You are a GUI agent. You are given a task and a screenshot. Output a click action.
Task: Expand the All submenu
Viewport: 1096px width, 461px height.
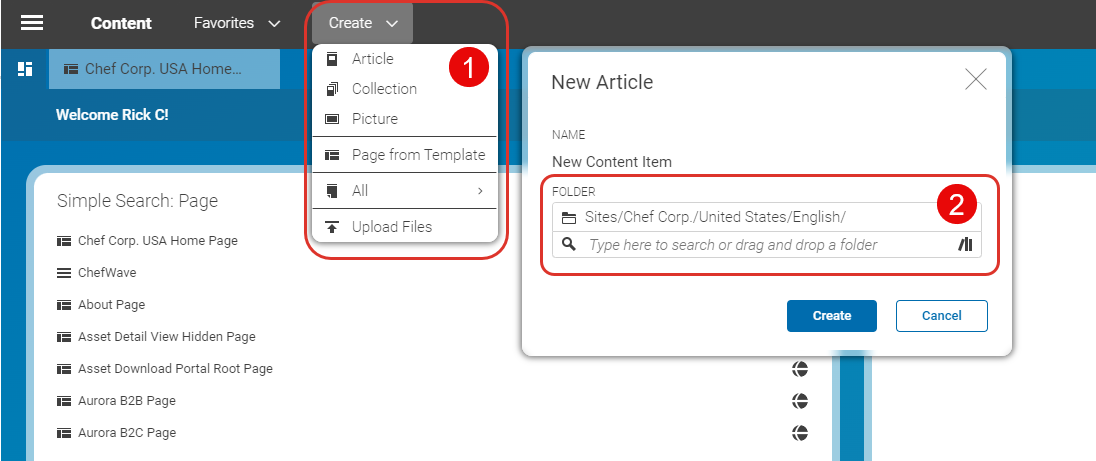point(404,191)
